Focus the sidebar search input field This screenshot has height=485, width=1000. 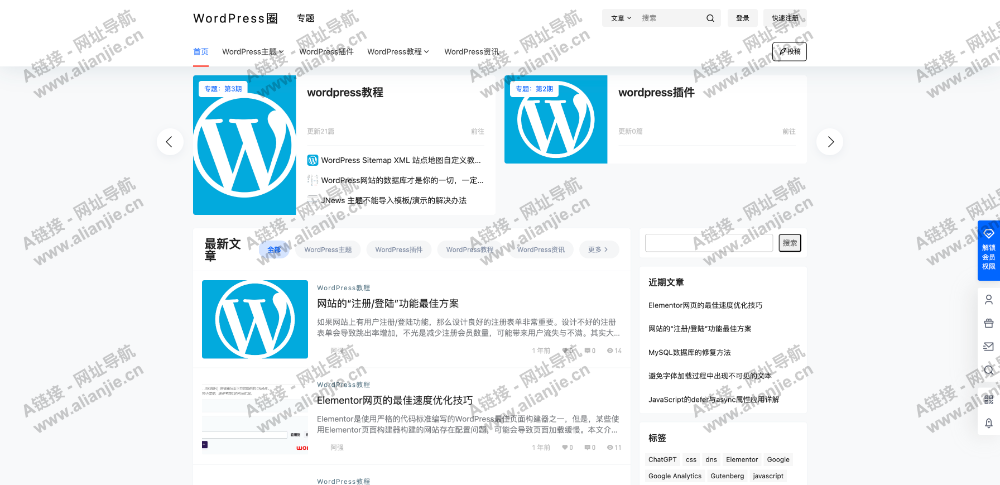coord(709,242)
